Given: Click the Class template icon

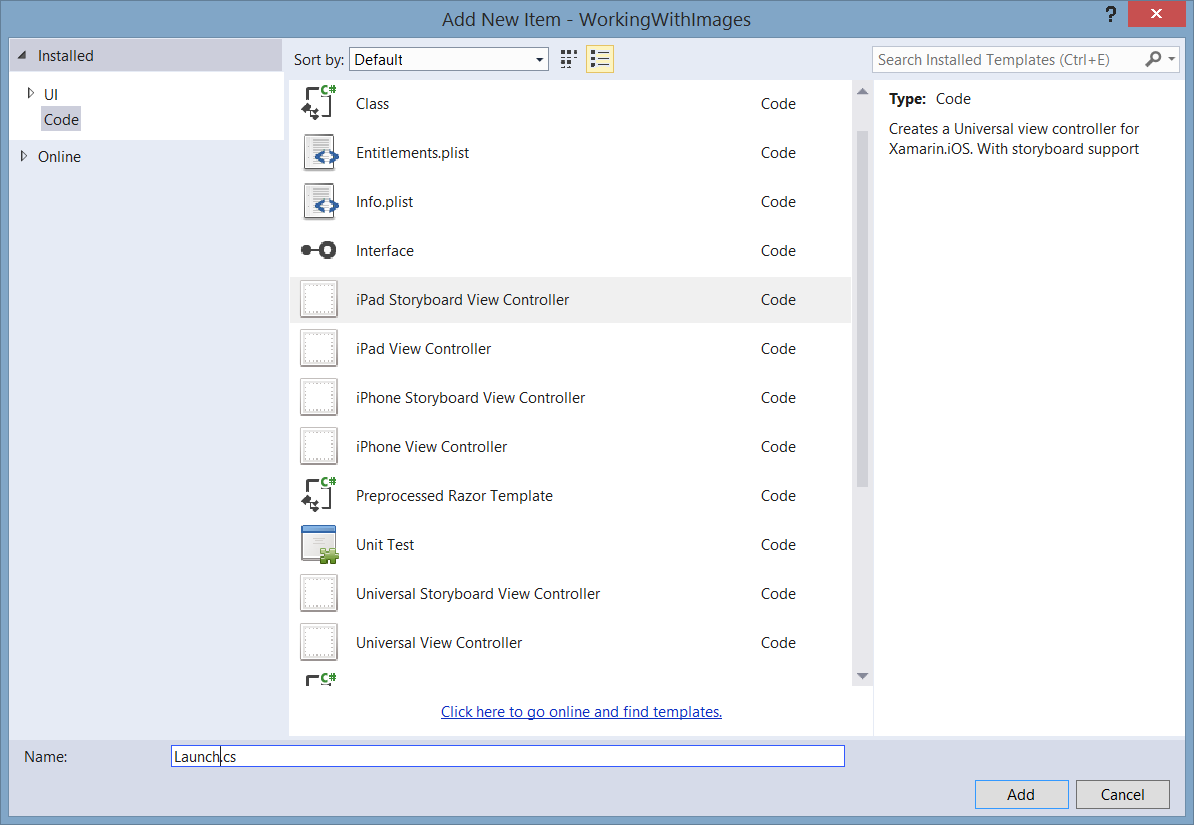Looking at the screenshot, I should 319,104.
